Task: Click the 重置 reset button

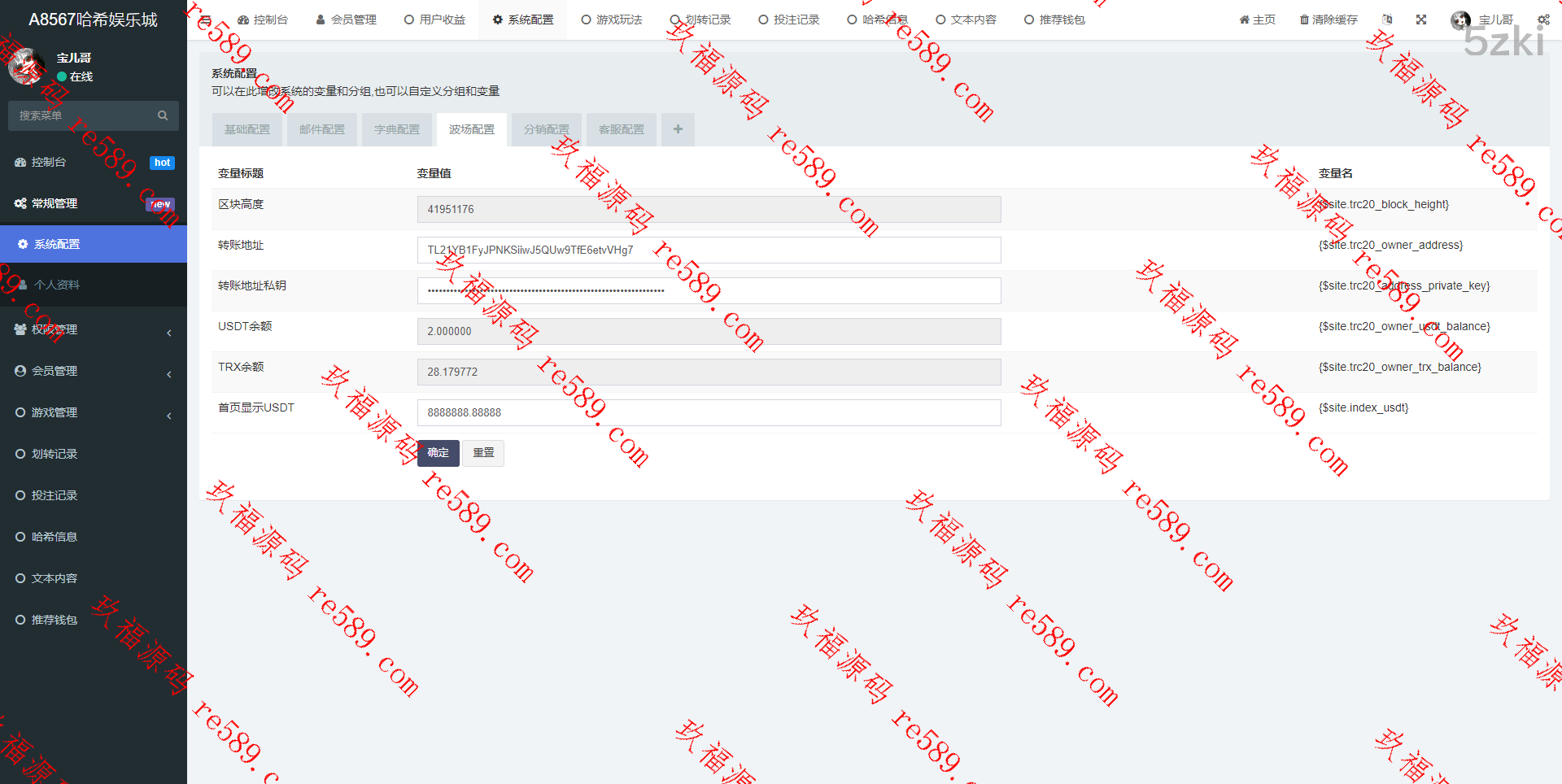Action: click(483, 453)
